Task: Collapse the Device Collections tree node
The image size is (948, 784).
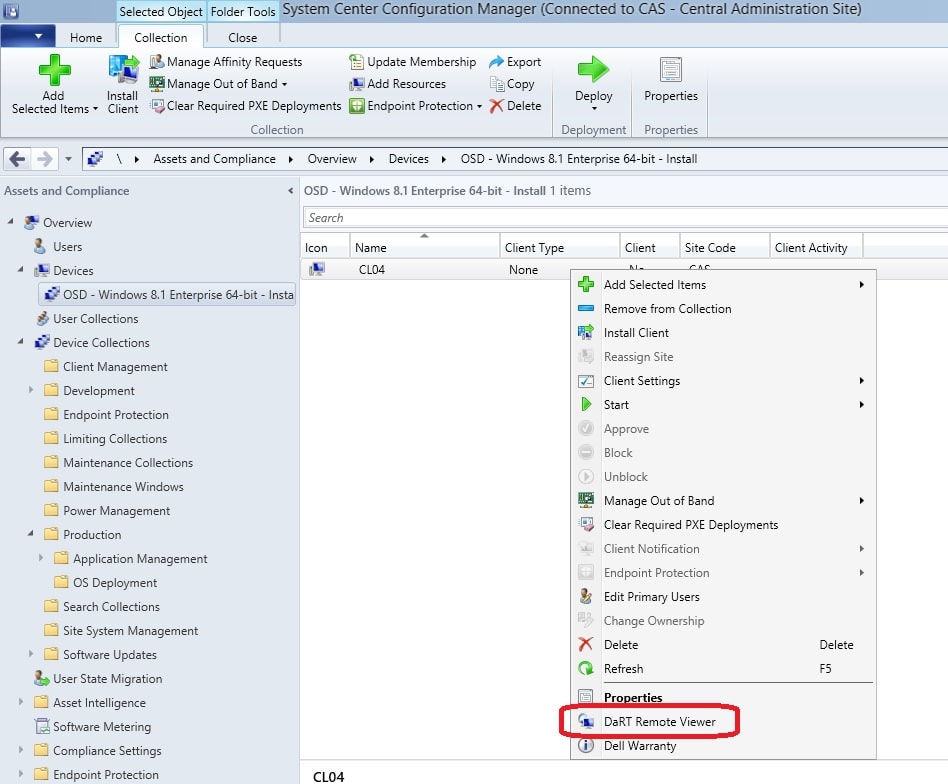Action: click(x=20, y=342)
